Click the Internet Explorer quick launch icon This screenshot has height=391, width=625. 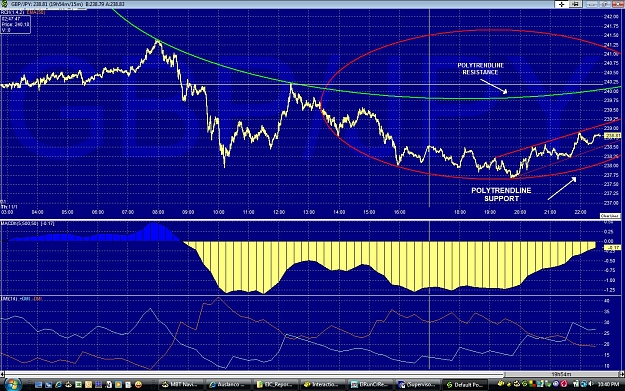pyautogui.click(x=59, y=385)
